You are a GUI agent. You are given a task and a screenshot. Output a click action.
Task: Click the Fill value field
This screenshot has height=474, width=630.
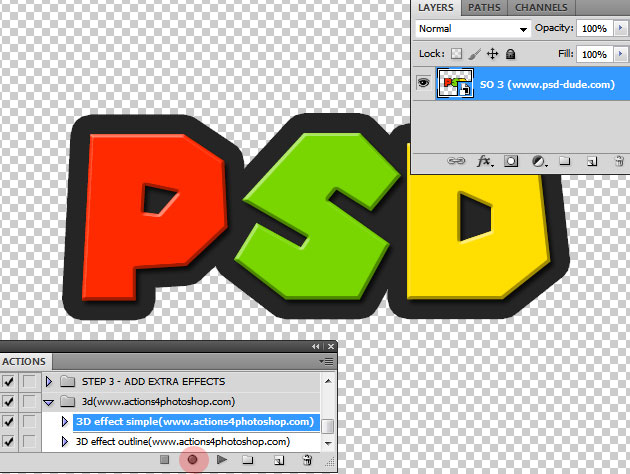[x=594, y=54]
